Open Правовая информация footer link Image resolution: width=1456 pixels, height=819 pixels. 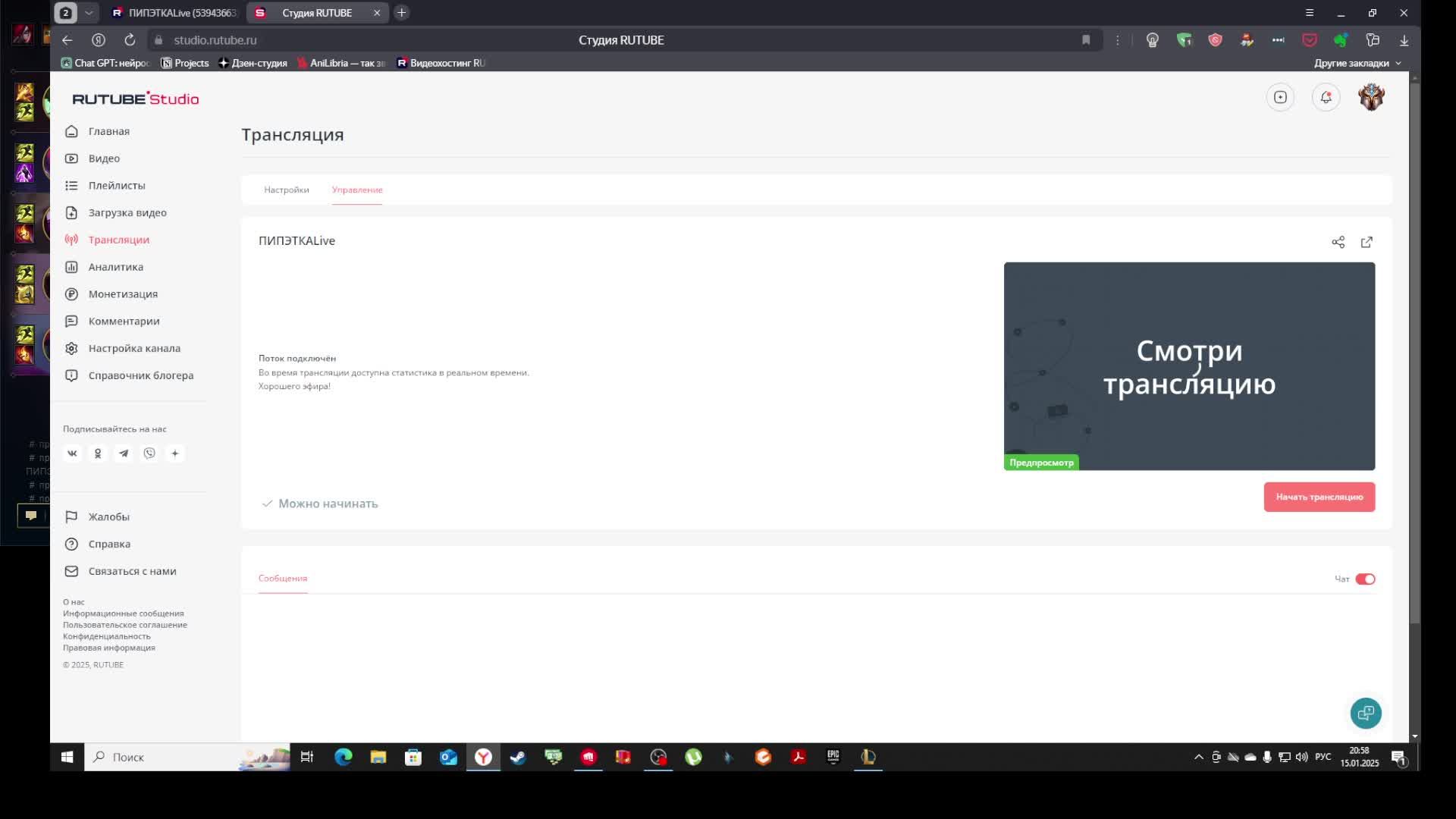[x=109, y=648]
